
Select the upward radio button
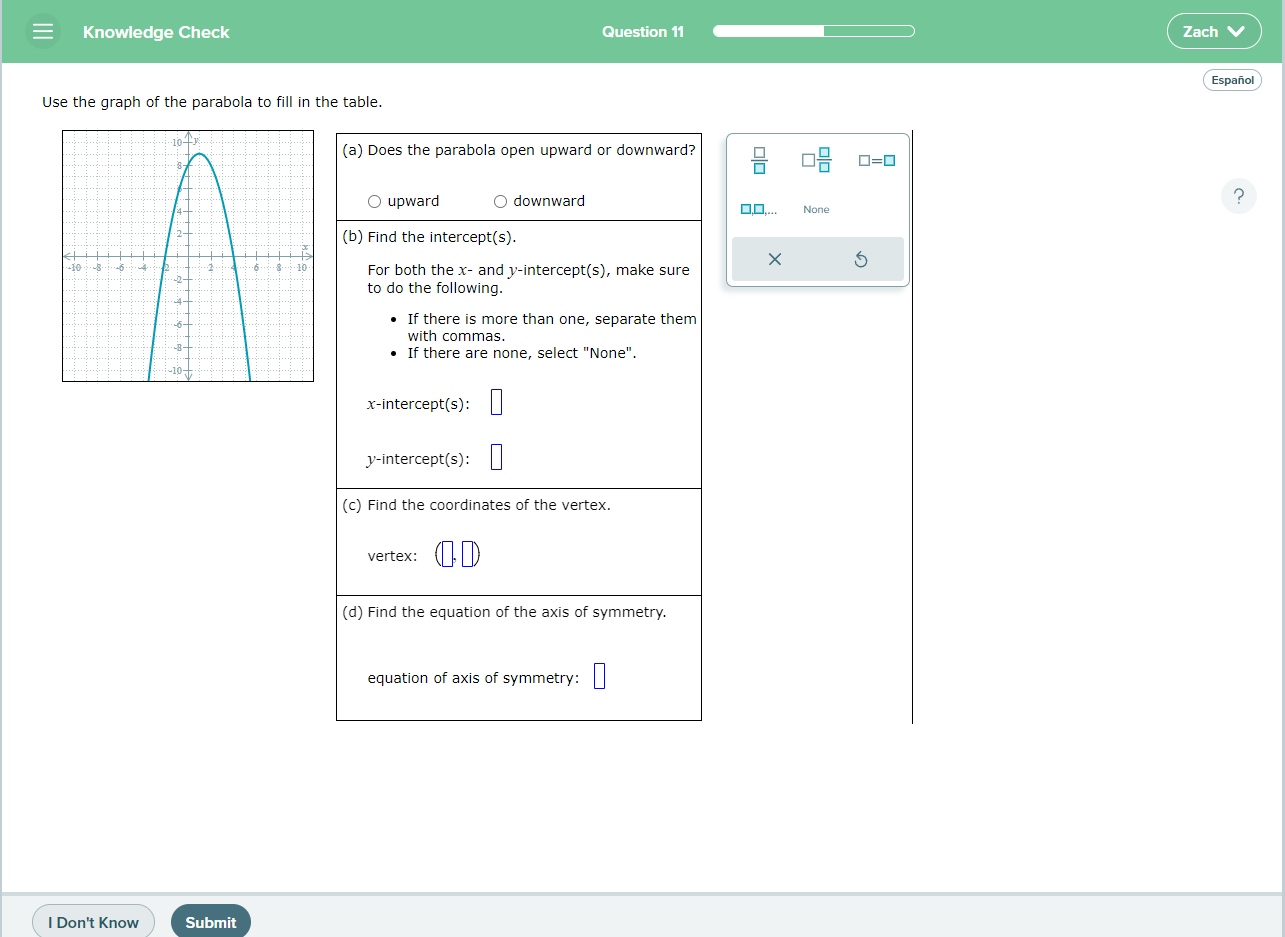tap(374, 201)
